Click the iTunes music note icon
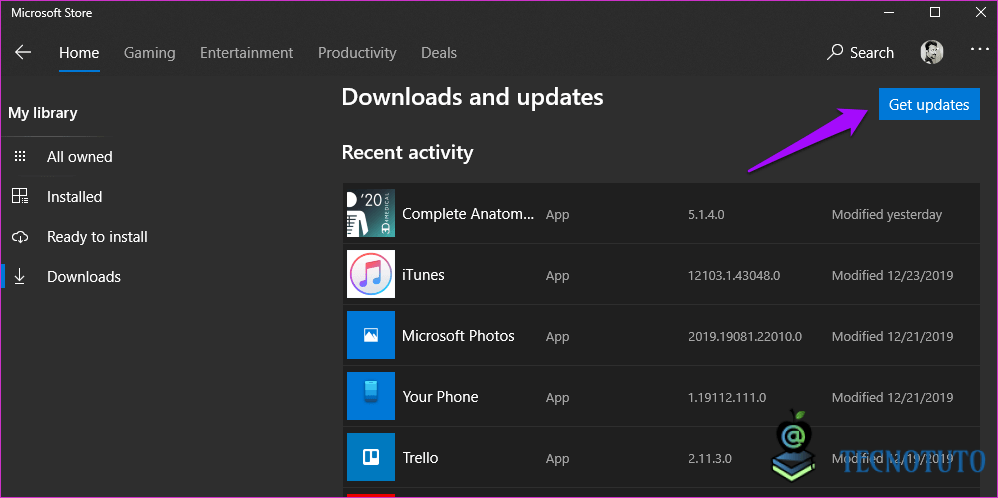This screenshot has height=498, width=998. 370,274
